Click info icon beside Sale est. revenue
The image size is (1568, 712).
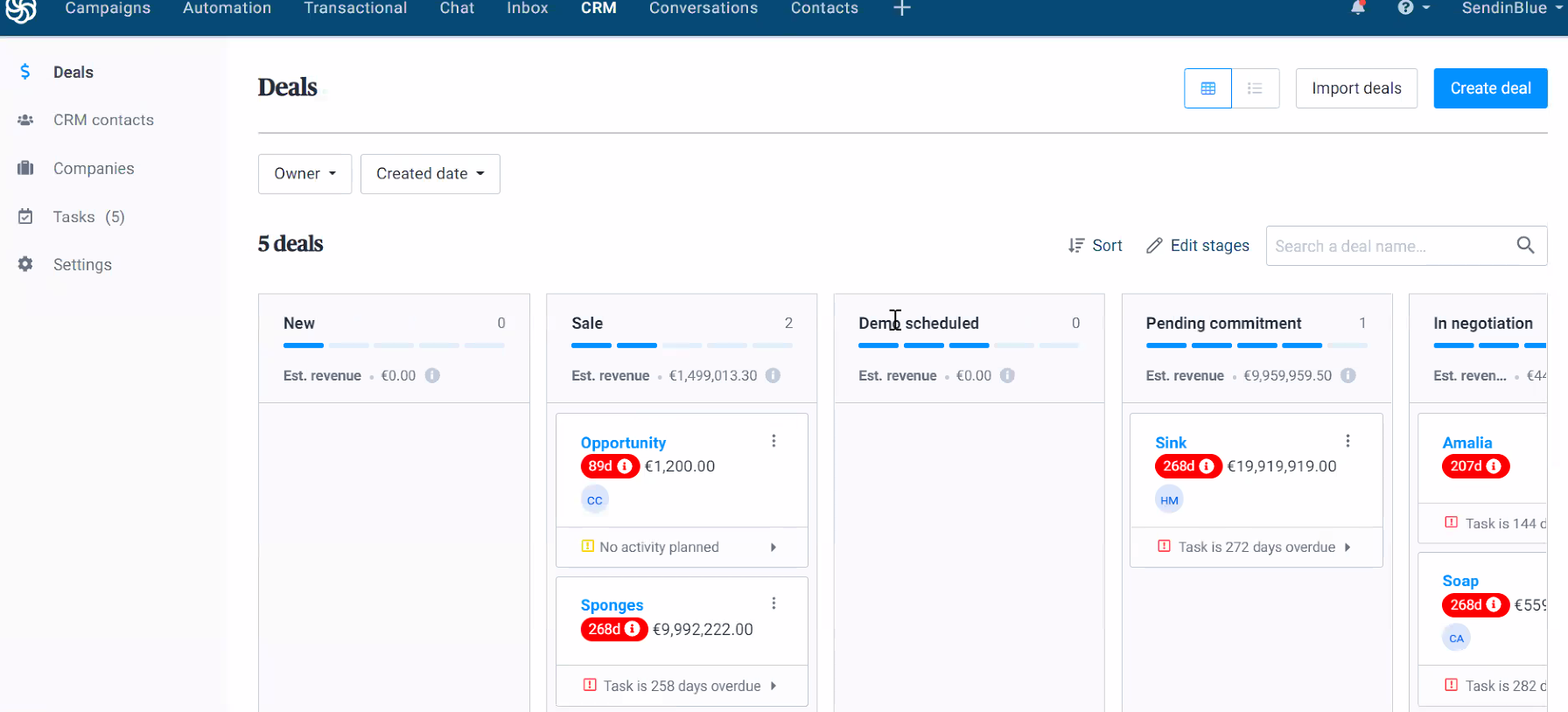[773, 375]
